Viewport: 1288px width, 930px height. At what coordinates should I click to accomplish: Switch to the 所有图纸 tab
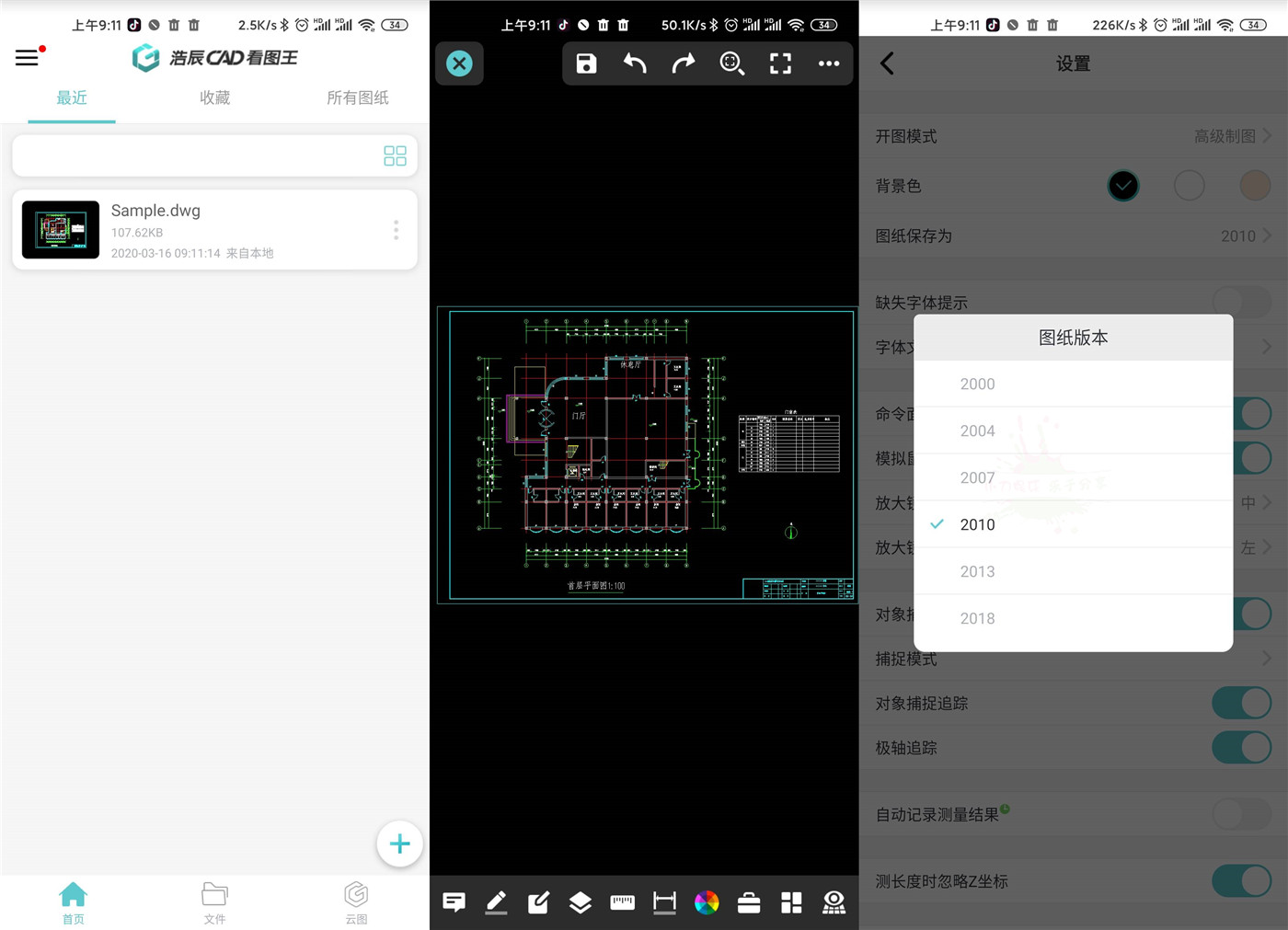pos(358,98)
